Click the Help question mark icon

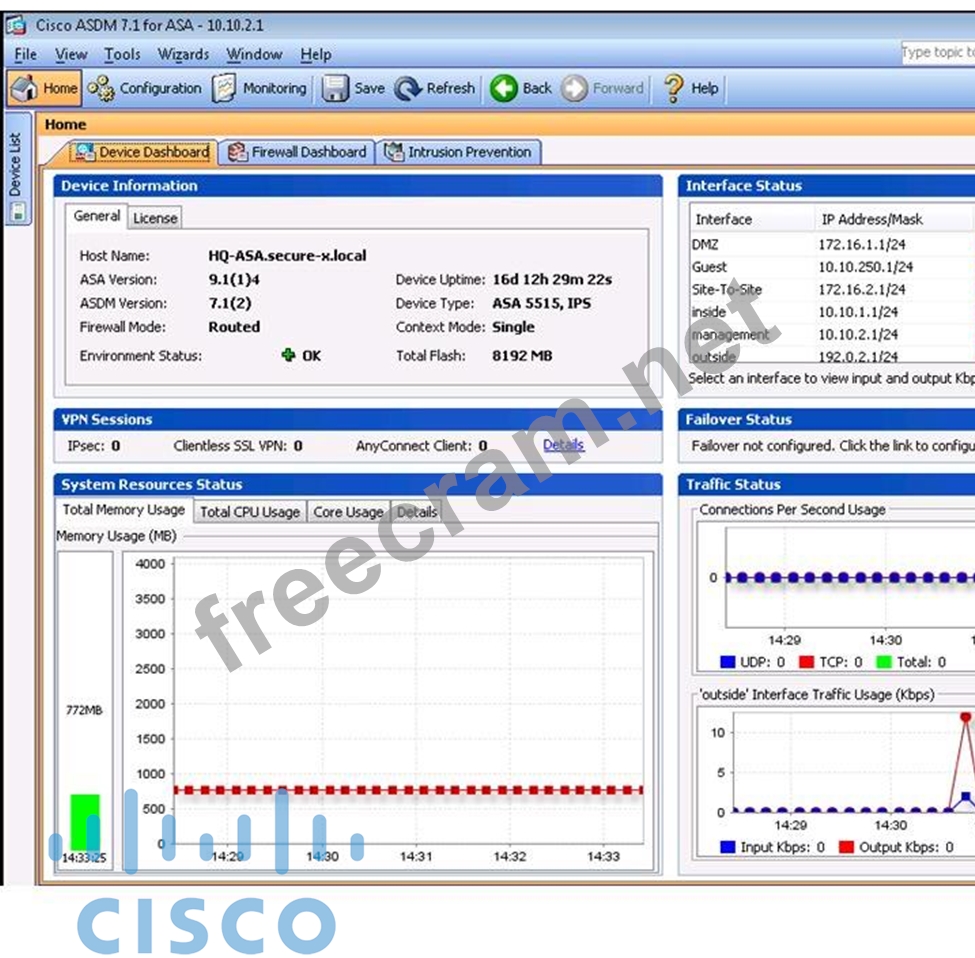pyautogui.click(x=674, y=89)
